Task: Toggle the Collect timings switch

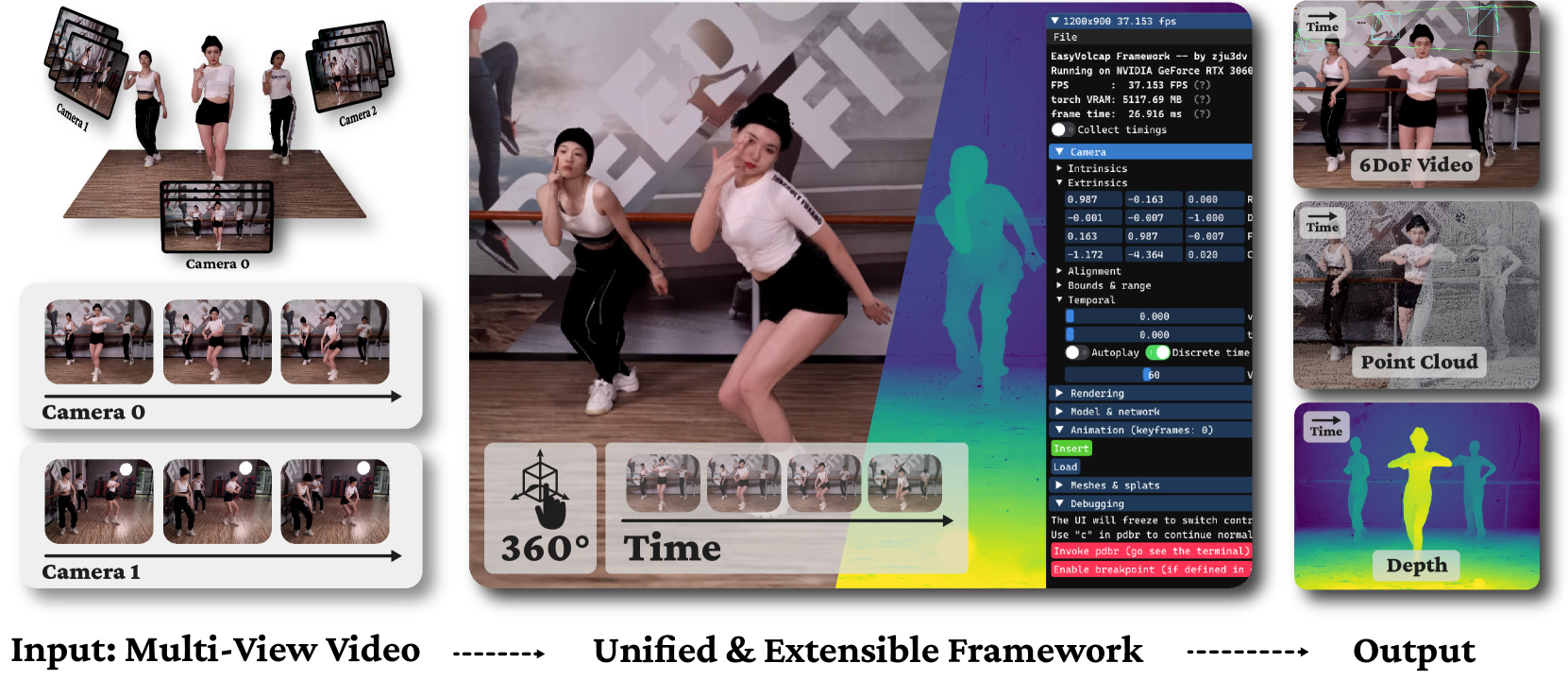Action: (1062, 129)
